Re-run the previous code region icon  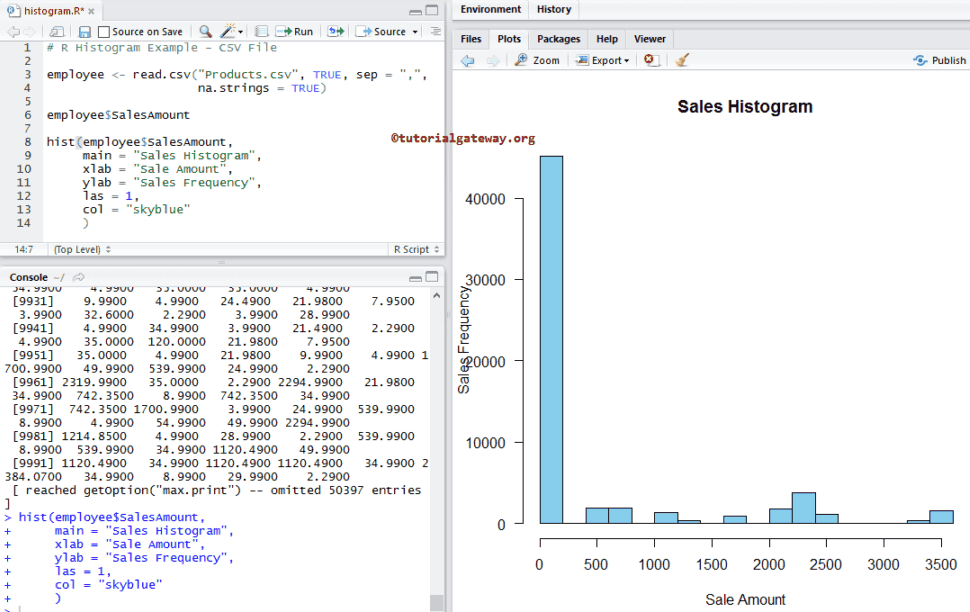pyautogui.click(x=336, y=31)
